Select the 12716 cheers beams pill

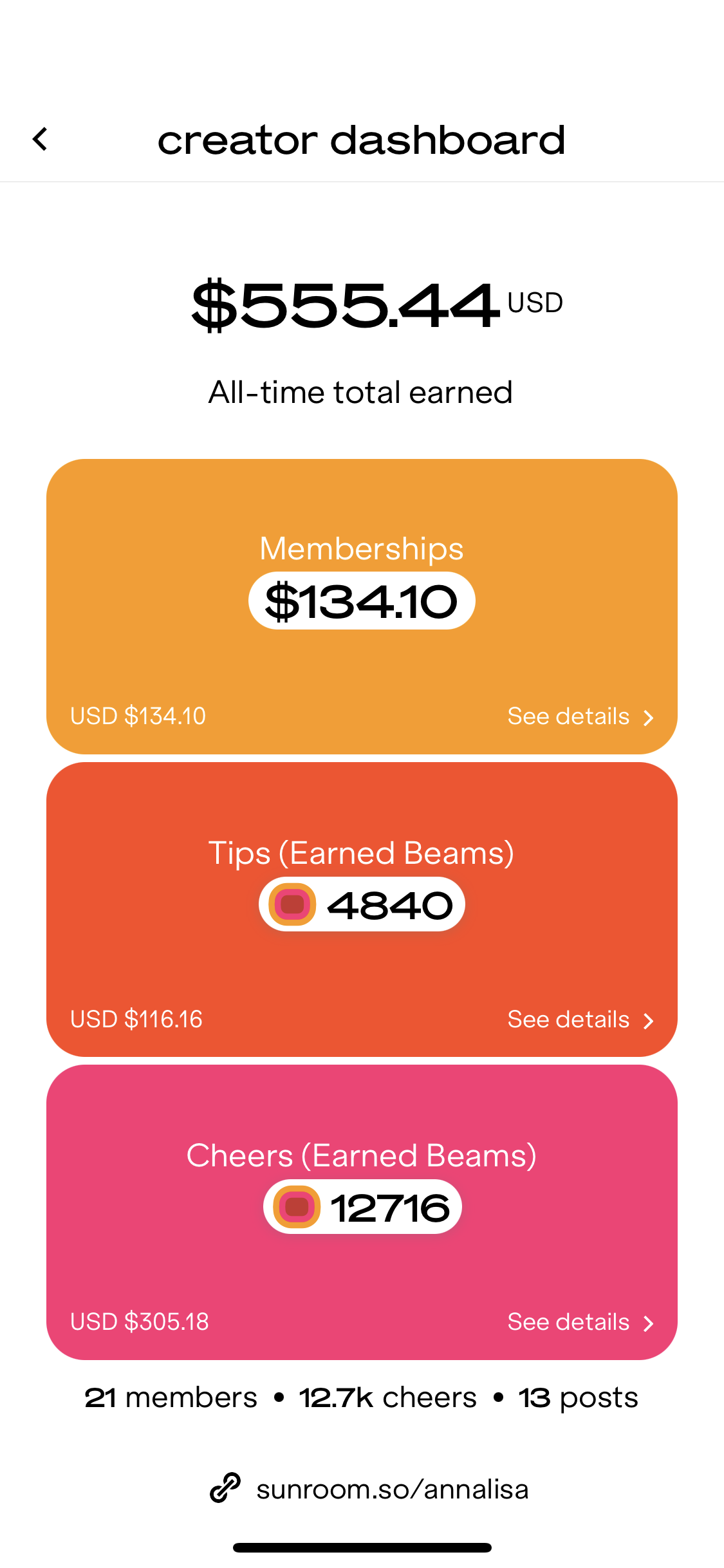[x=362, y=1207]
